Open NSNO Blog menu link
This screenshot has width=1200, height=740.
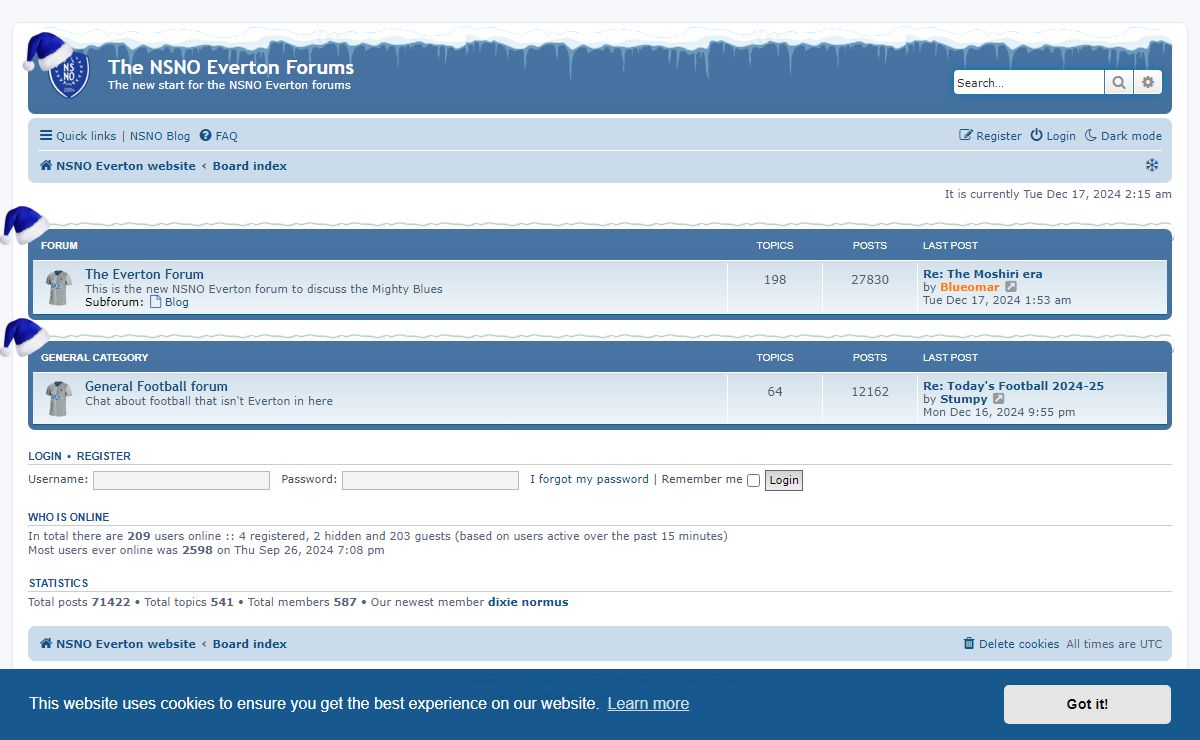(160, 136)
